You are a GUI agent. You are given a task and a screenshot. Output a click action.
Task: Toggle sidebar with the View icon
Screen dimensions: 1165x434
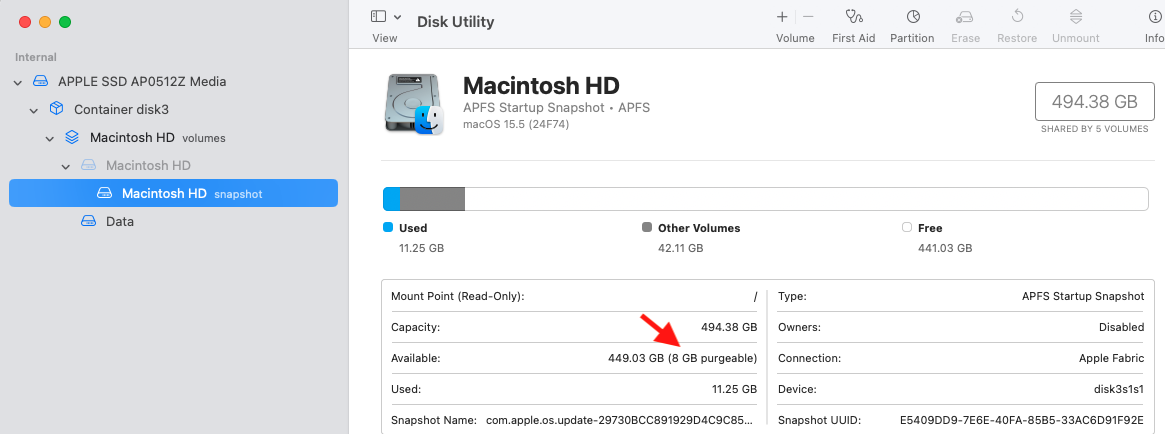378,16
